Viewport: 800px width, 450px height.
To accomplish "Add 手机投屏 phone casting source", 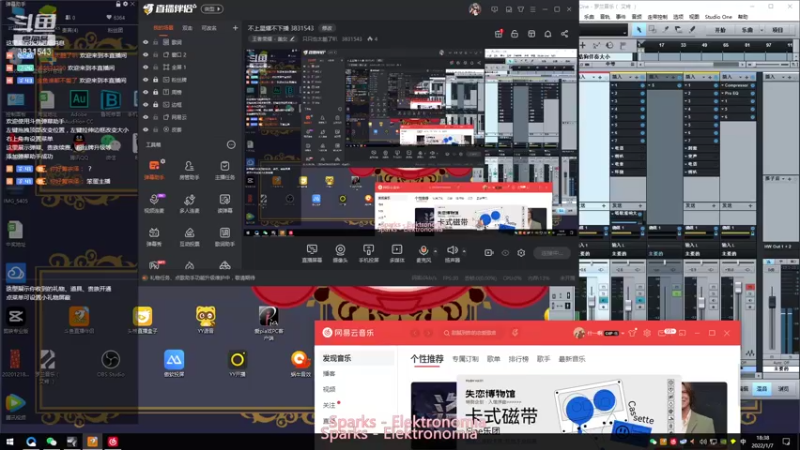I will point(368,253).
